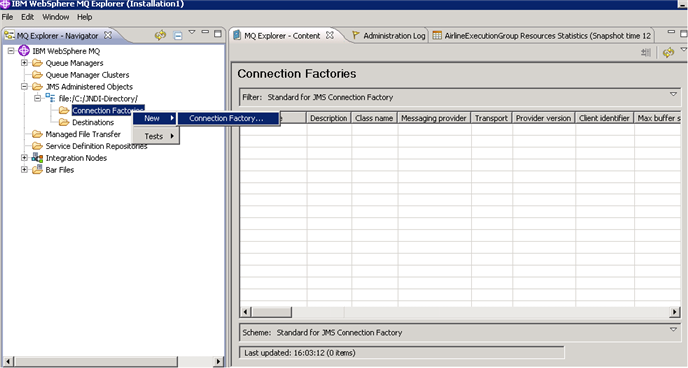Click the Destinations folder icon
Image resolution: width=688 pixels, height=368 pixels.
(64, 122)
